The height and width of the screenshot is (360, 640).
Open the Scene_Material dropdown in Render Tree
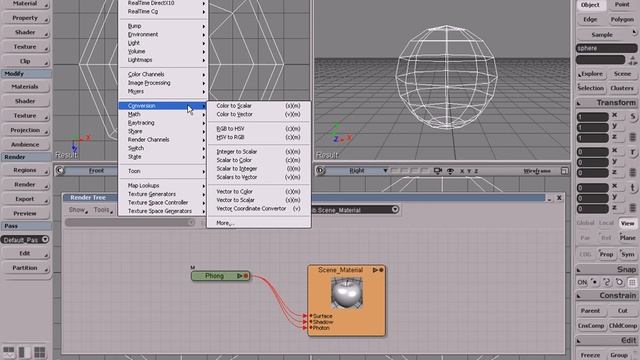point(395,210)
